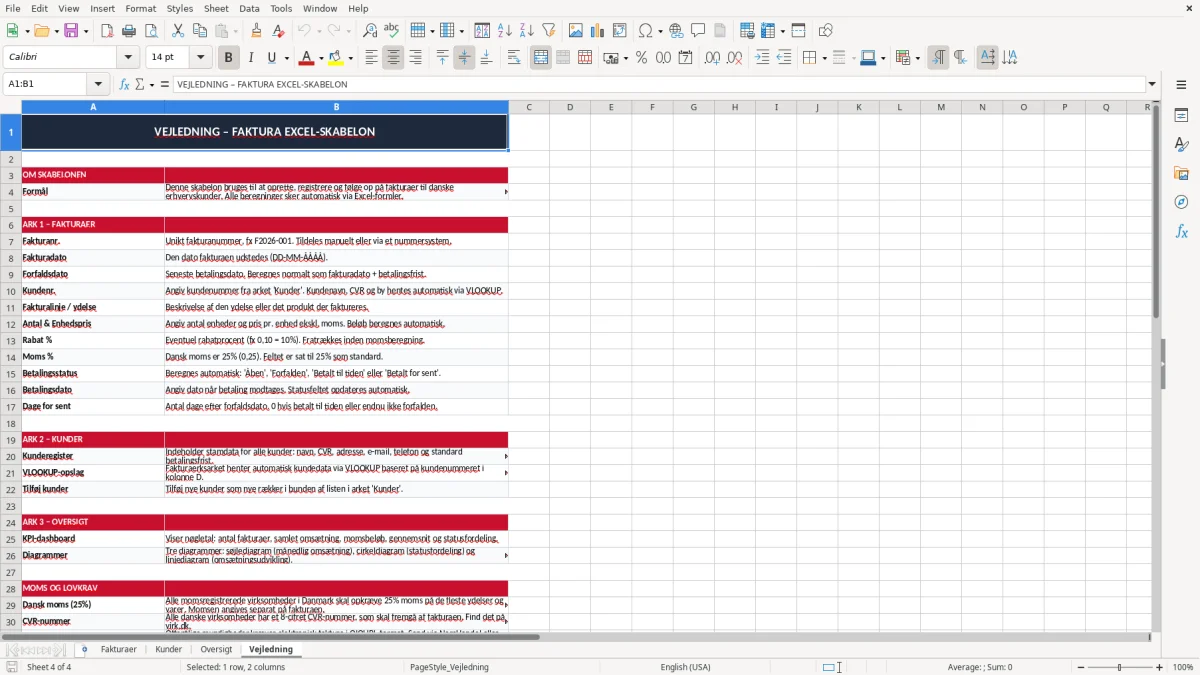The width and height of the screenshot is (1200, 675).
Task: Open the Format menu
Action: point(140,8)
